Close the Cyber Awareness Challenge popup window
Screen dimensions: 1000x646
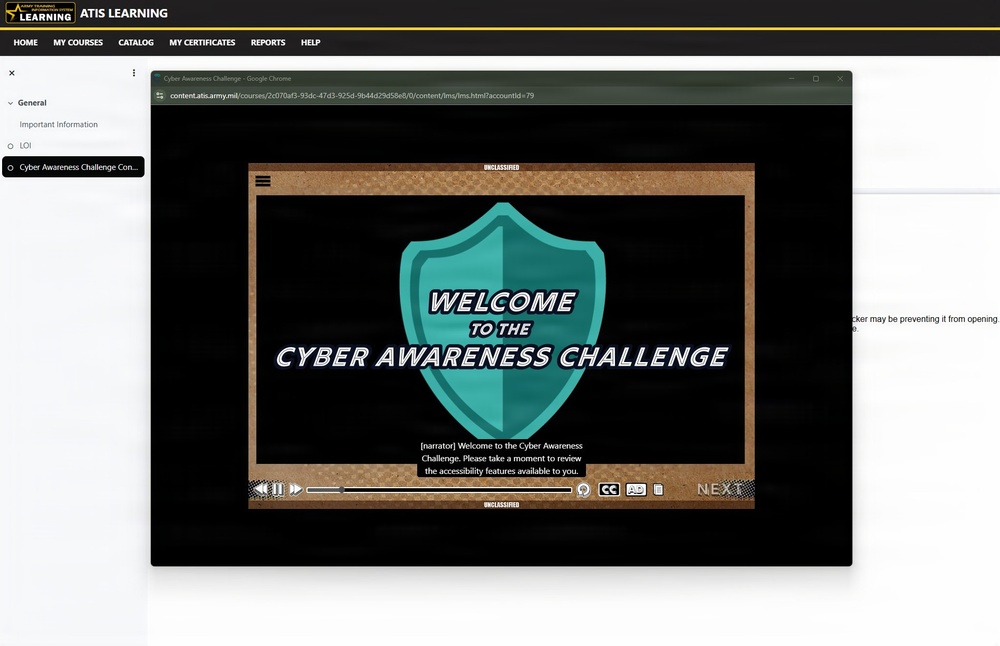(840, 78)
